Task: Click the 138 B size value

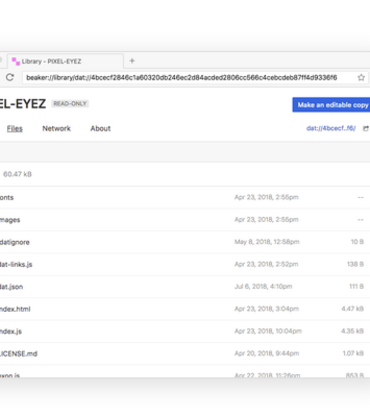Action: [x=355, y=264]
